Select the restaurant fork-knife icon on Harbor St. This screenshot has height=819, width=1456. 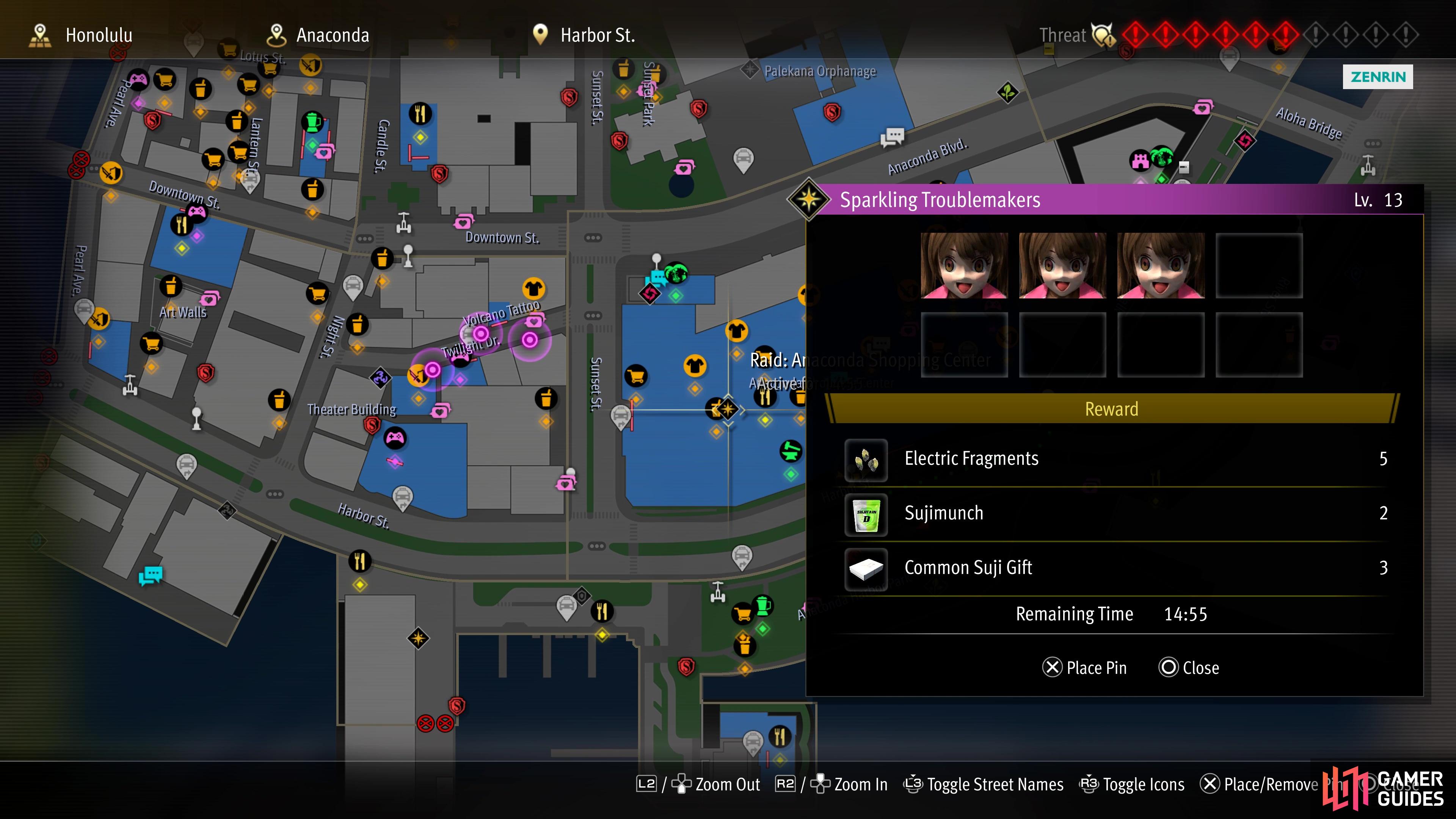[359, 561]
